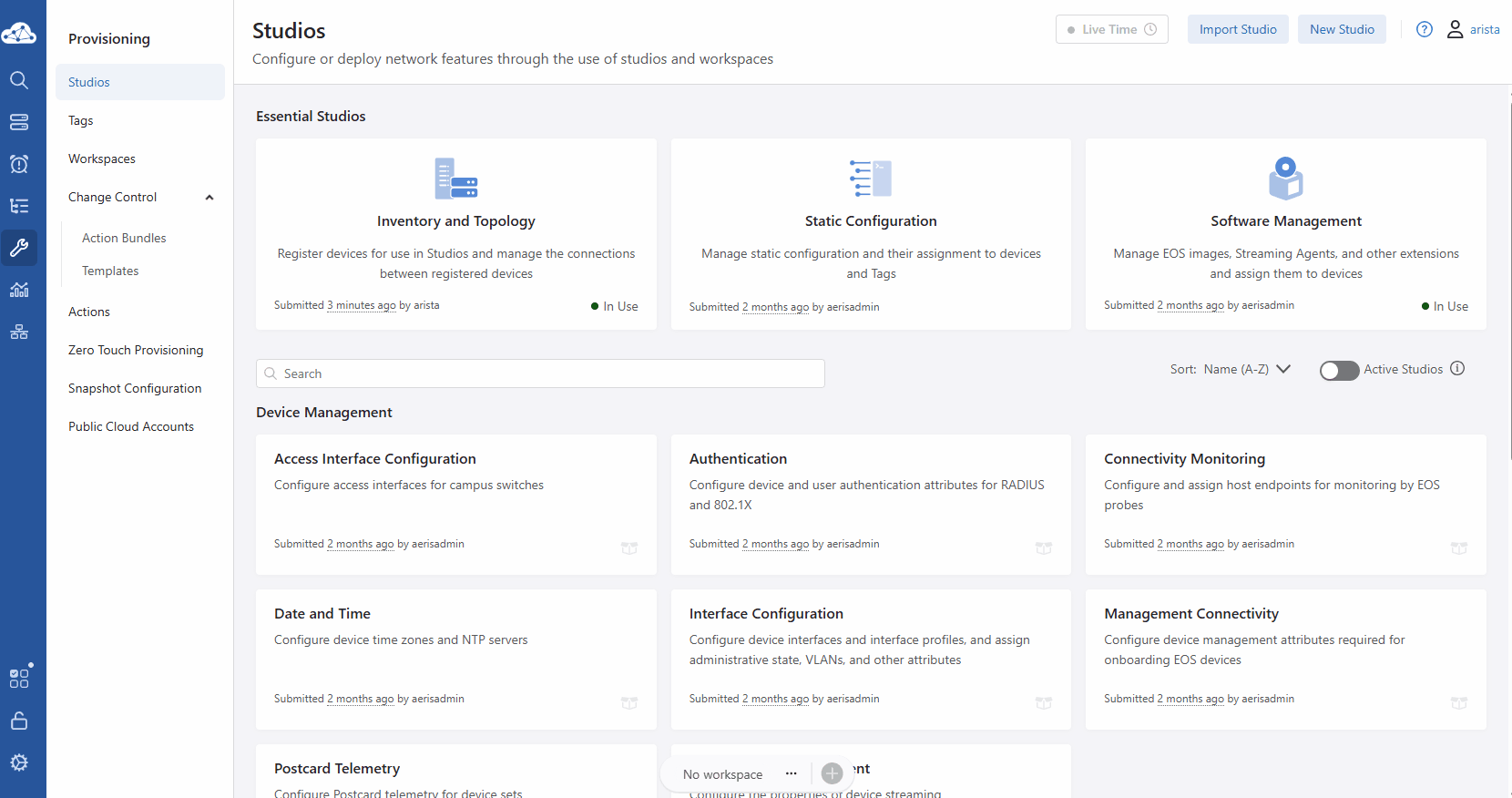1512x798 pixels.
Task: Open the arista user account menu
Action: point(1474,29)
